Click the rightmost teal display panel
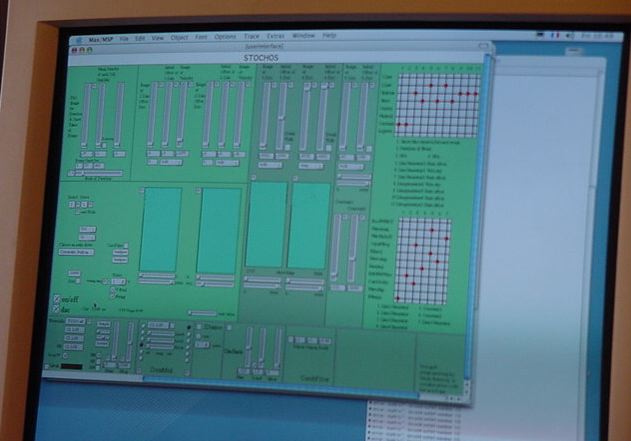631x441 pixels. [x=309, y=226]
